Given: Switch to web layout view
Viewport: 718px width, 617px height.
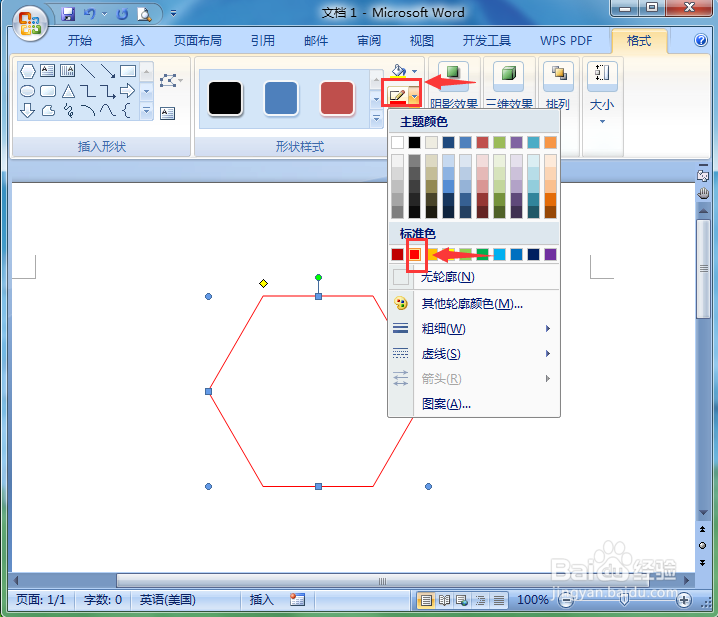Looking at the screenshot, I should tap(462, 600).
